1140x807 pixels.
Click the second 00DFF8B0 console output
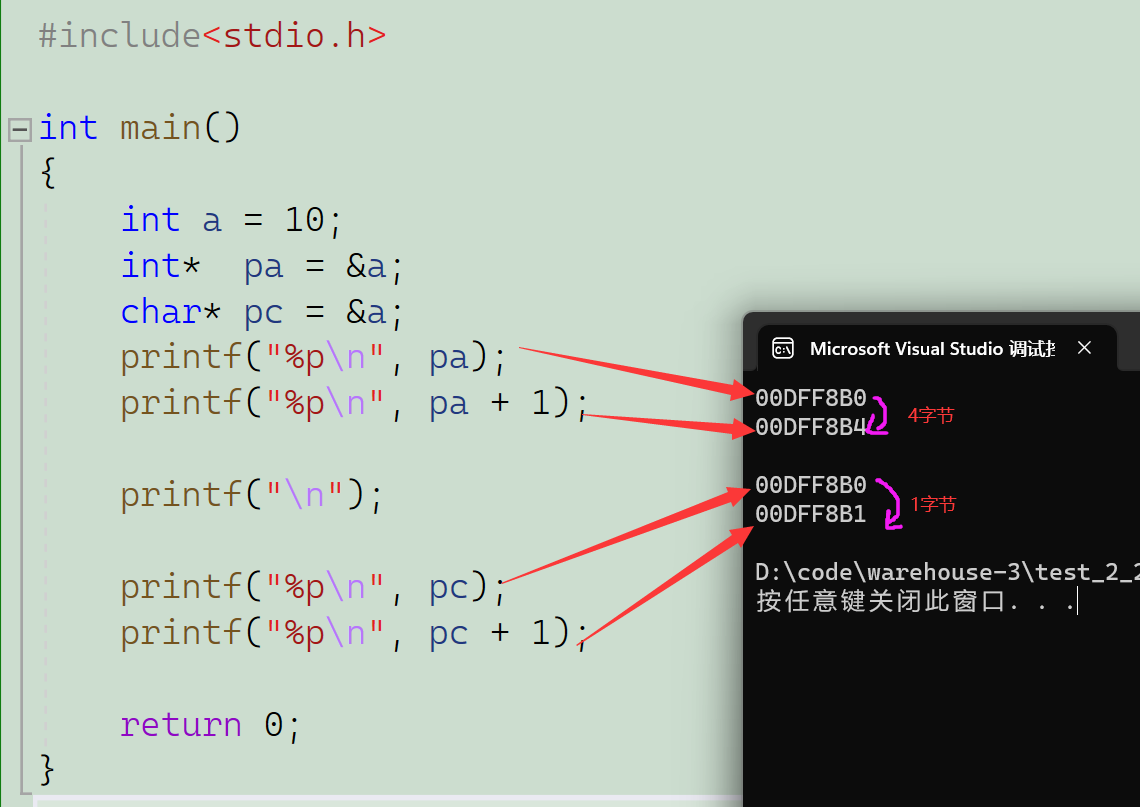(811, 485)
